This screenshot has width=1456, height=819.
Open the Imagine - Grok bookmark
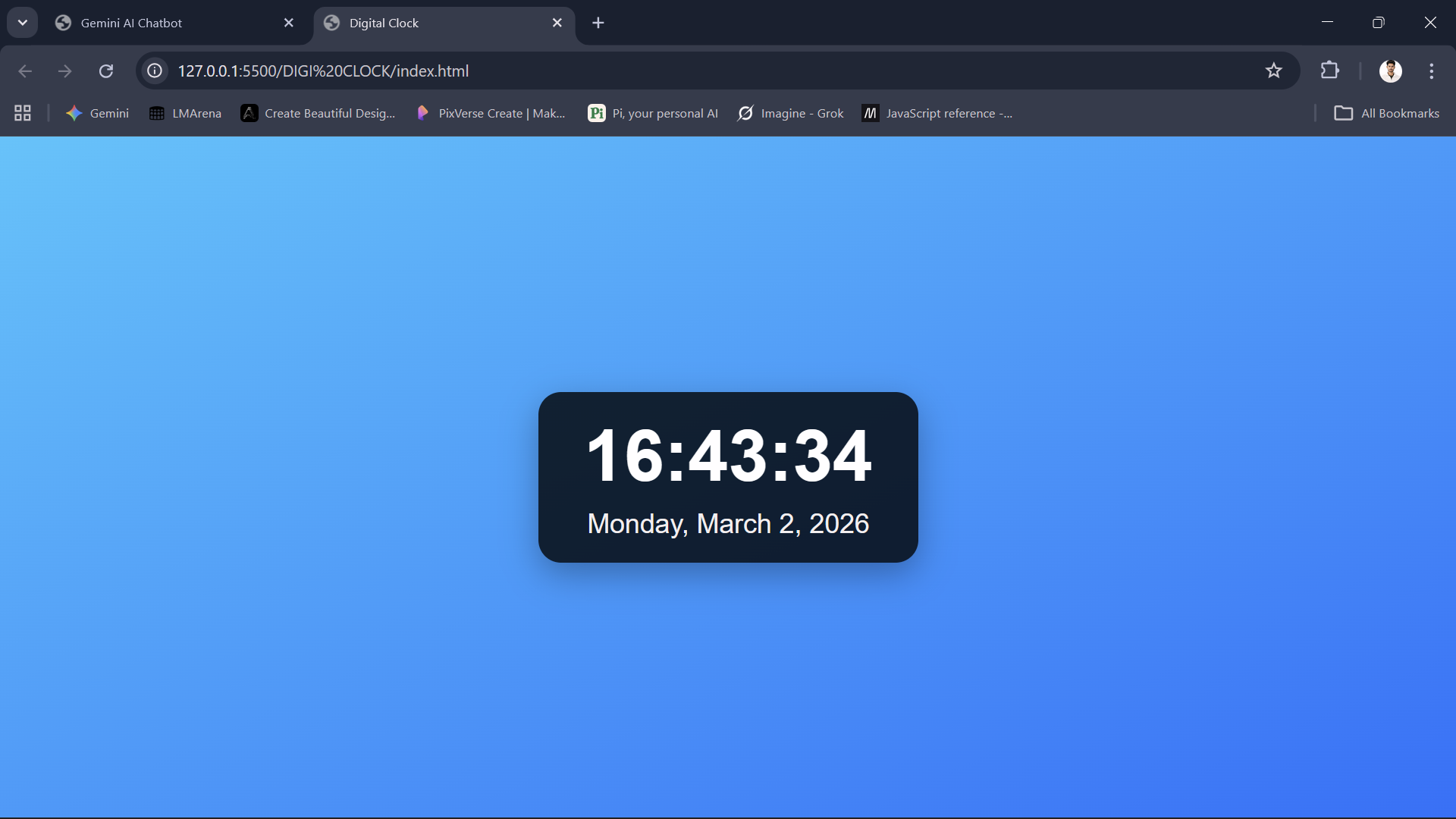[x=791, y=113]
